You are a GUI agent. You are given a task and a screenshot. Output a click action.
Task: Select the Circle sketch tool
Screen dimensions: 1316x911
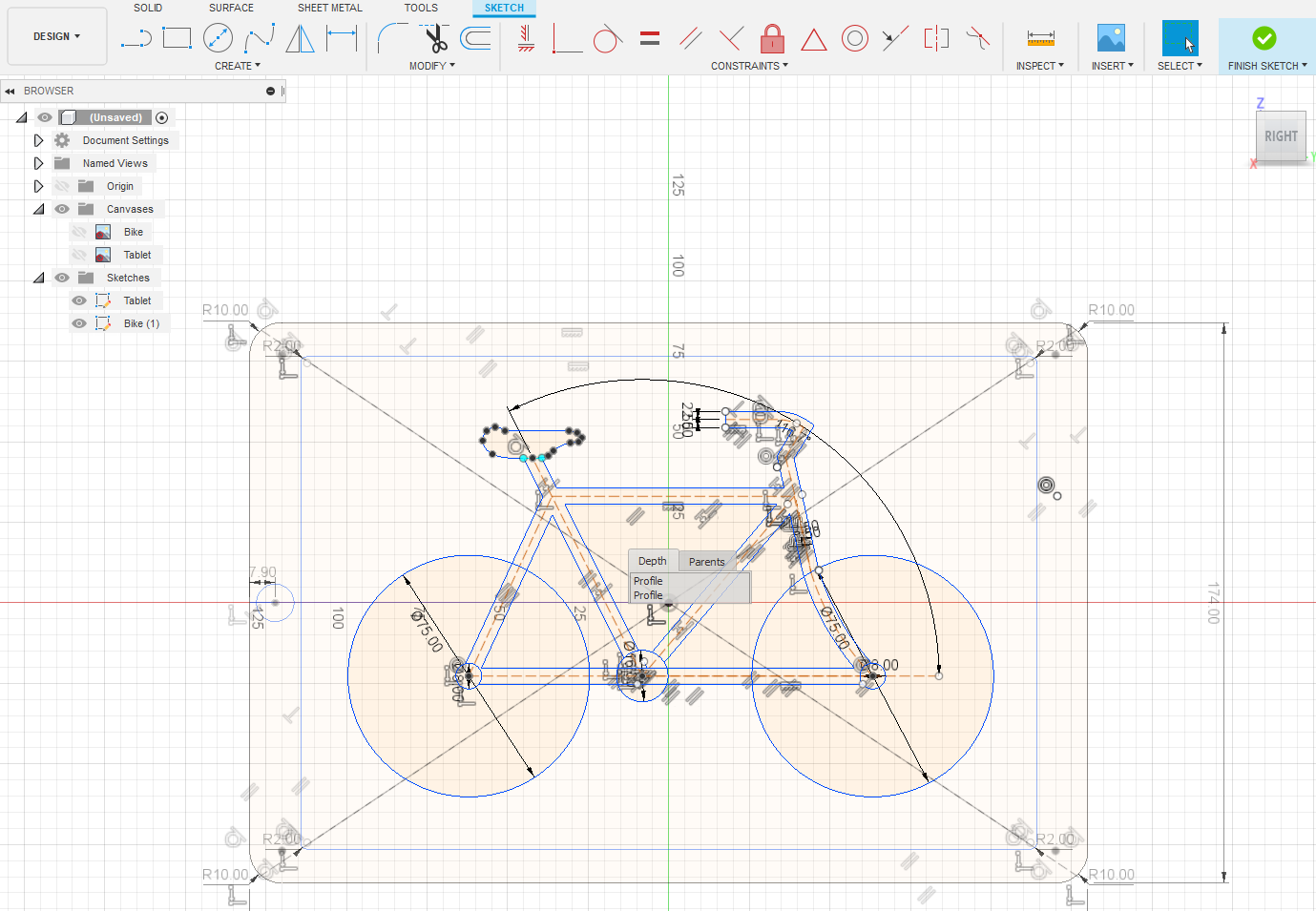(x=219, y=39)
